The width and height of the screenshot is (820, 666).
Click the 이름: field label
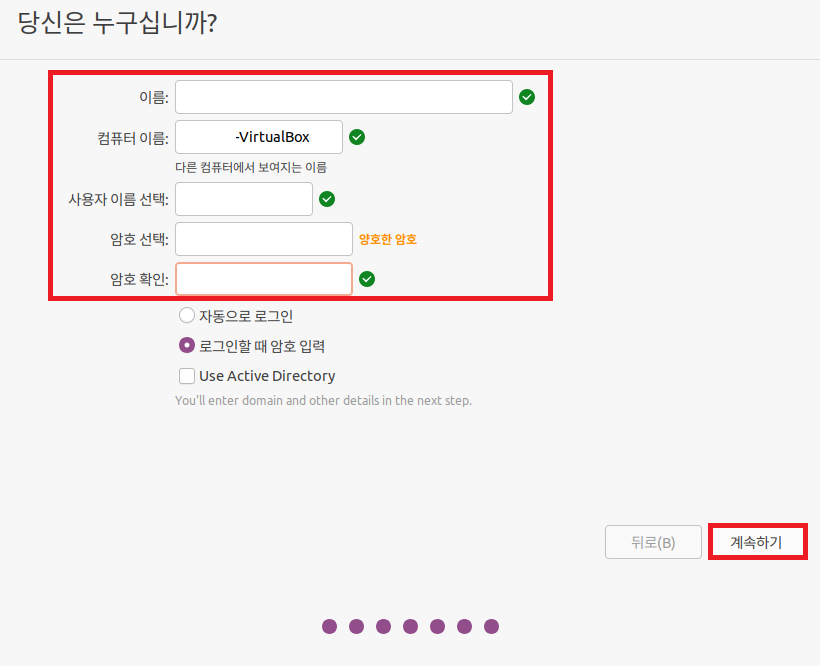(154, 97)
